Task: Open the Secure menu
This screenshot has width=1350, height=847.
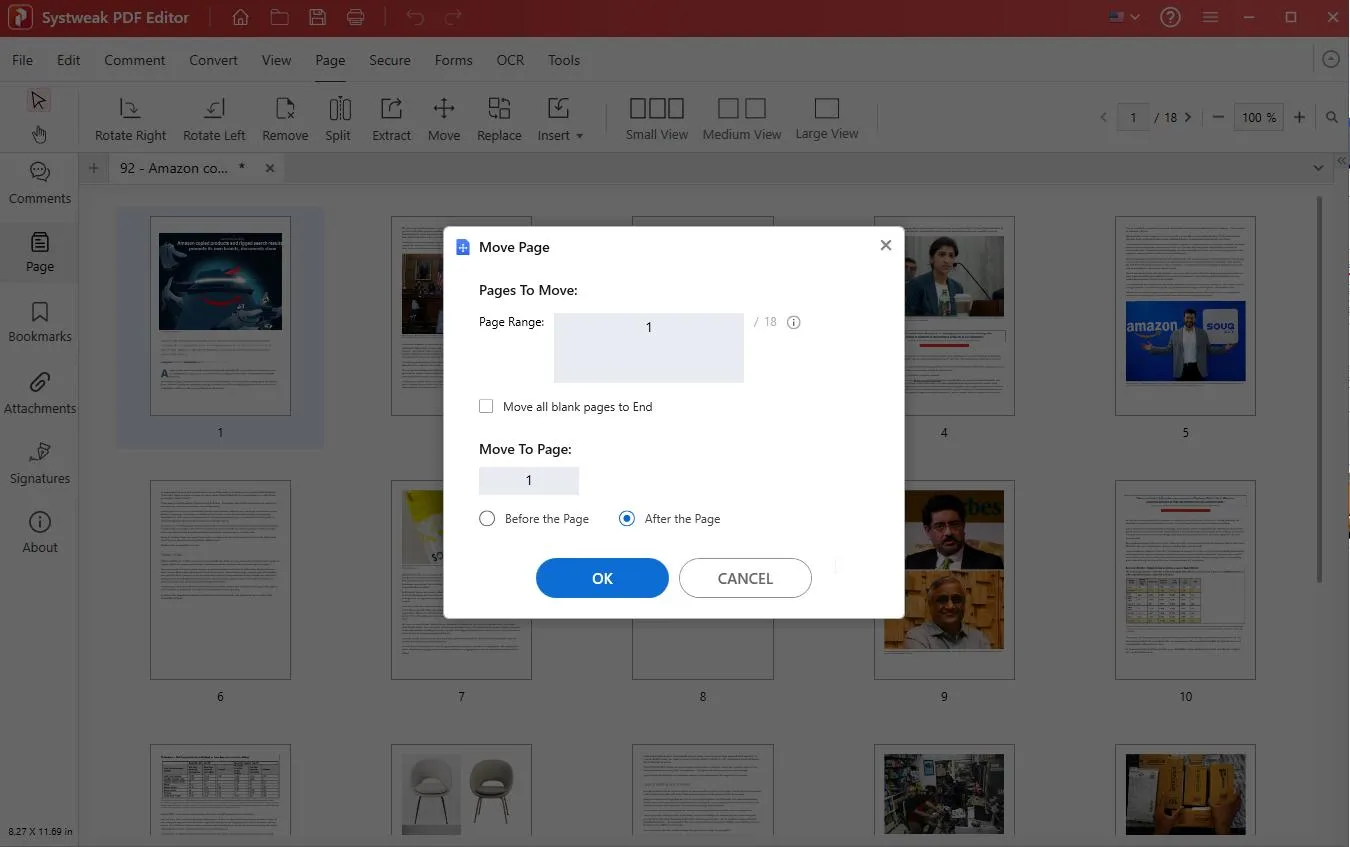Action: point(389,60)
